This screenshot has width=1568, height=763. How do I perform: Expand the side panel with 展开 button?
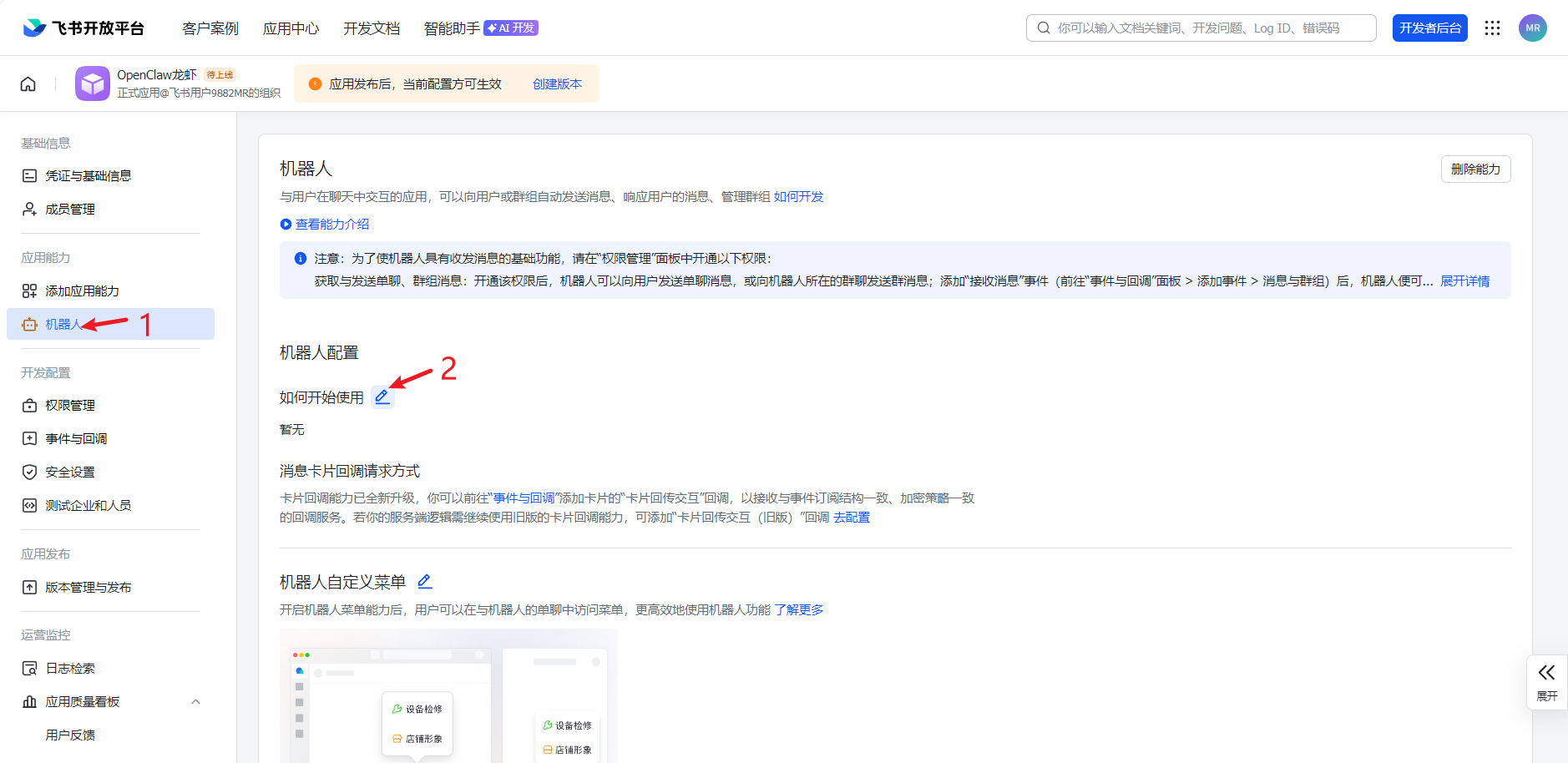click(x=1546, y=682)
